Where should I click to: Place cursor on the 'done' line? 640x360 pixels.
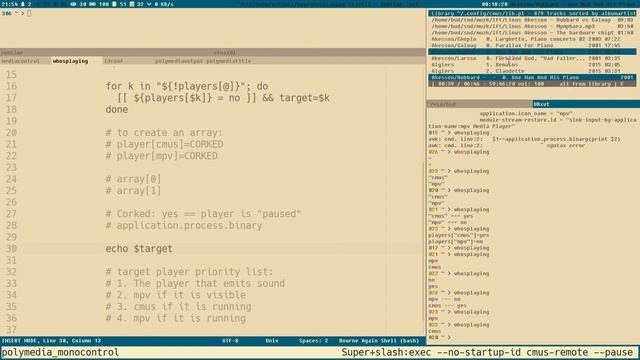tap(117, 109)
